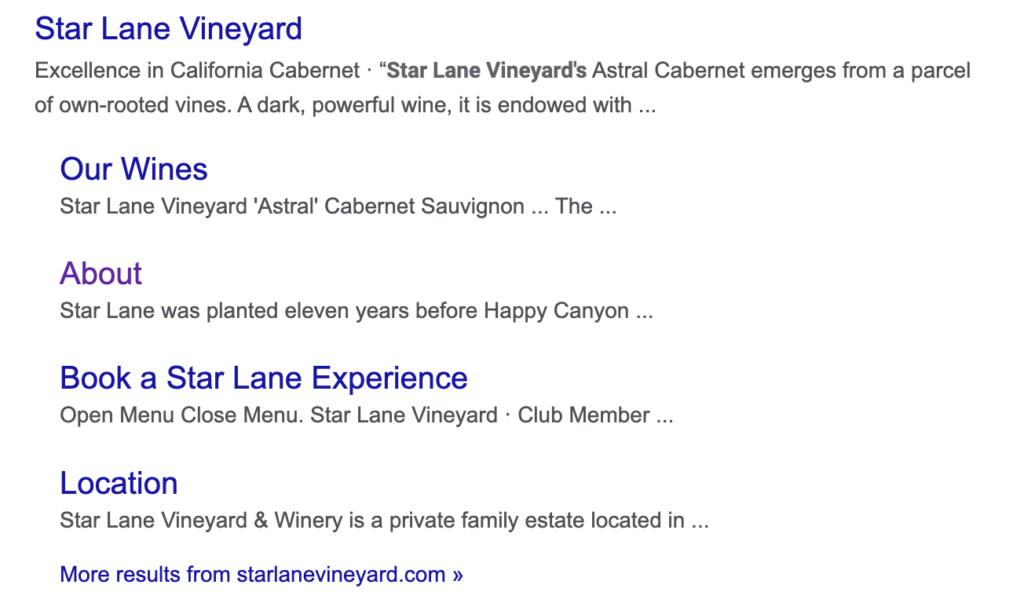Click bold Star Lane Vineyard's text in snippet
This screenshot has height=614, width=1024.
point(487,71)
